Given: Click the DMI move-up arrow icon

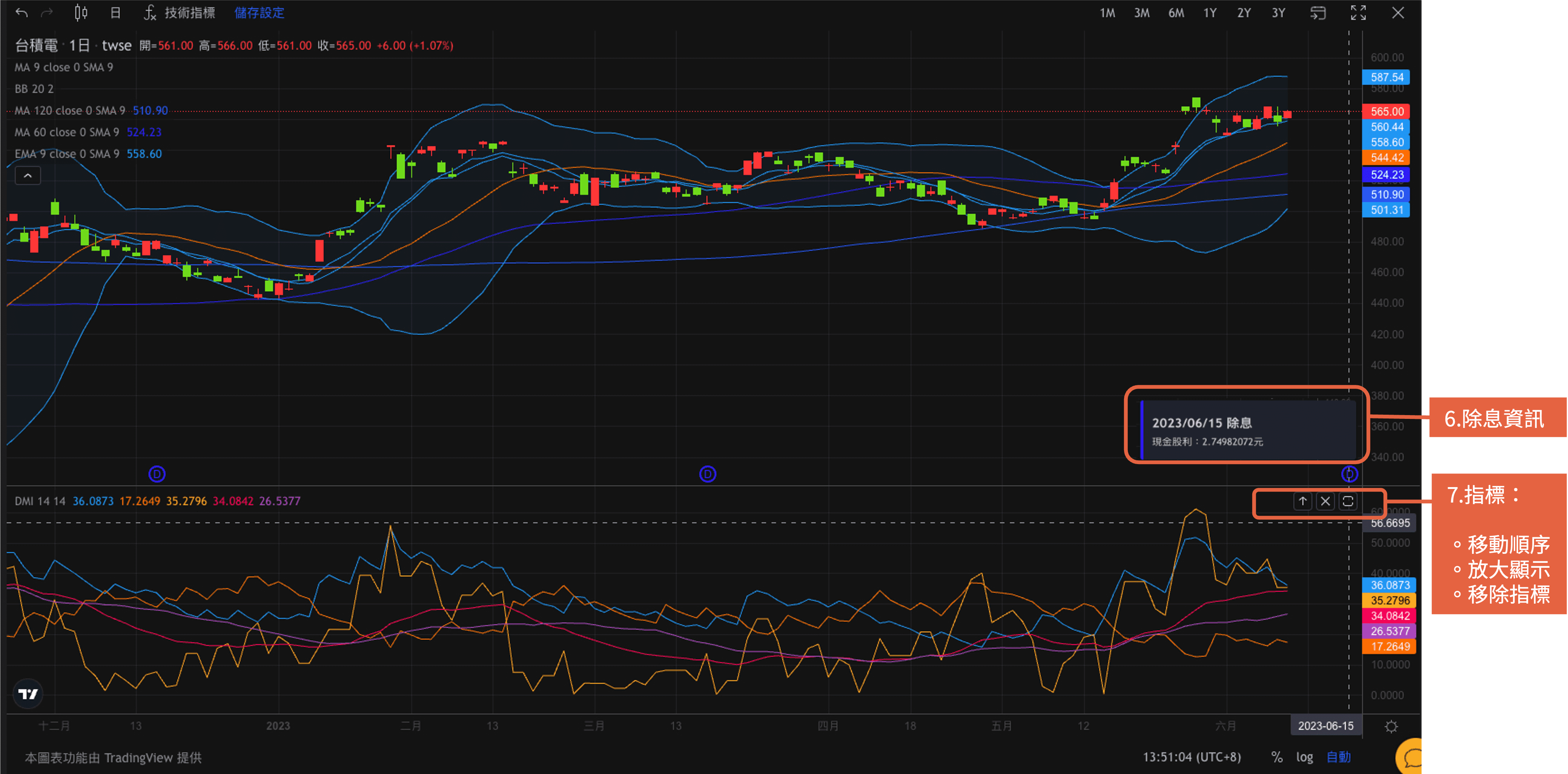Looking at the screenshot, I should click(x=1302, y=501).
